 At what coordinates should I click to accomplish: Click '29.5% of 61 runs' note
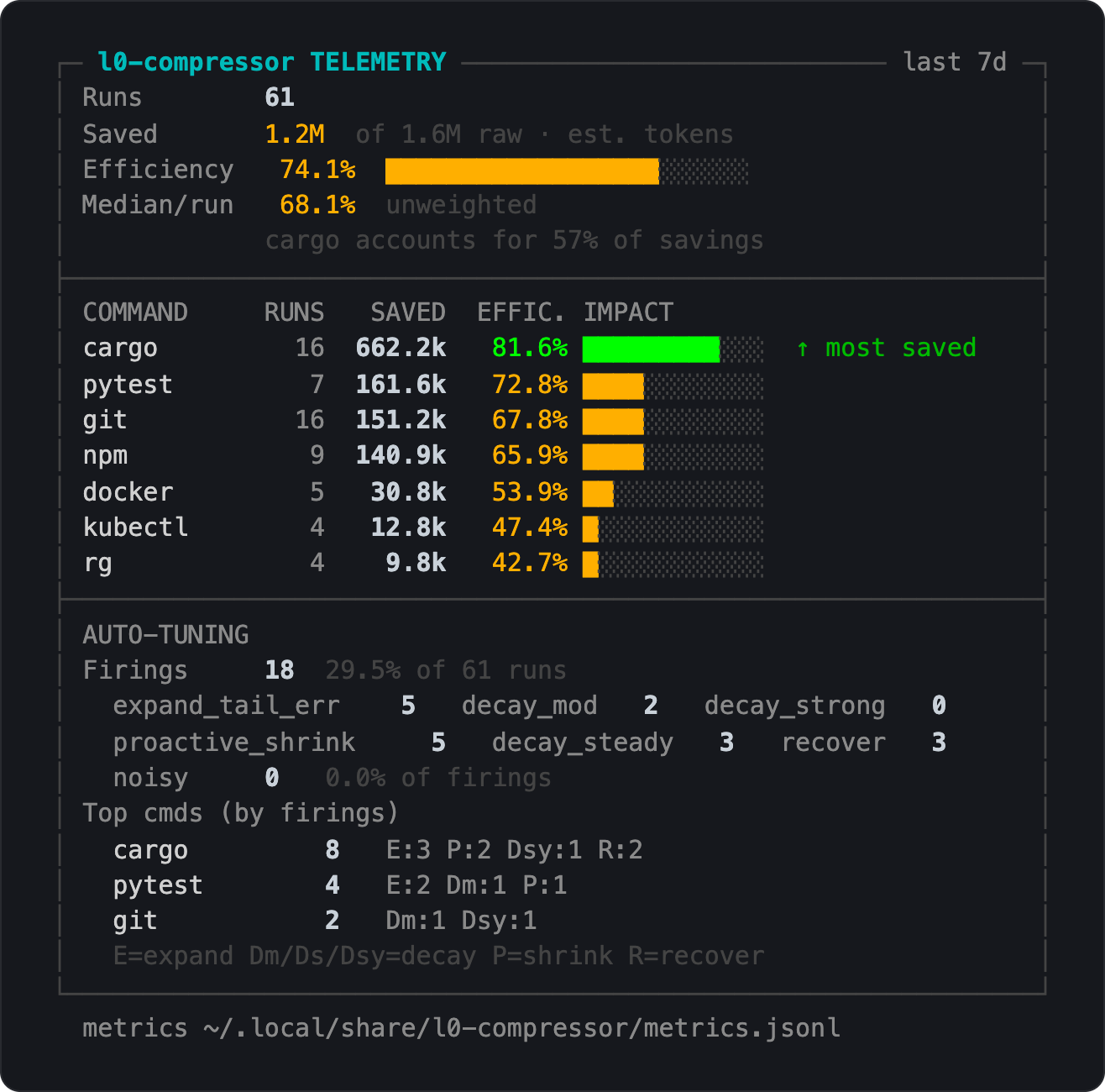click(446, 670)
